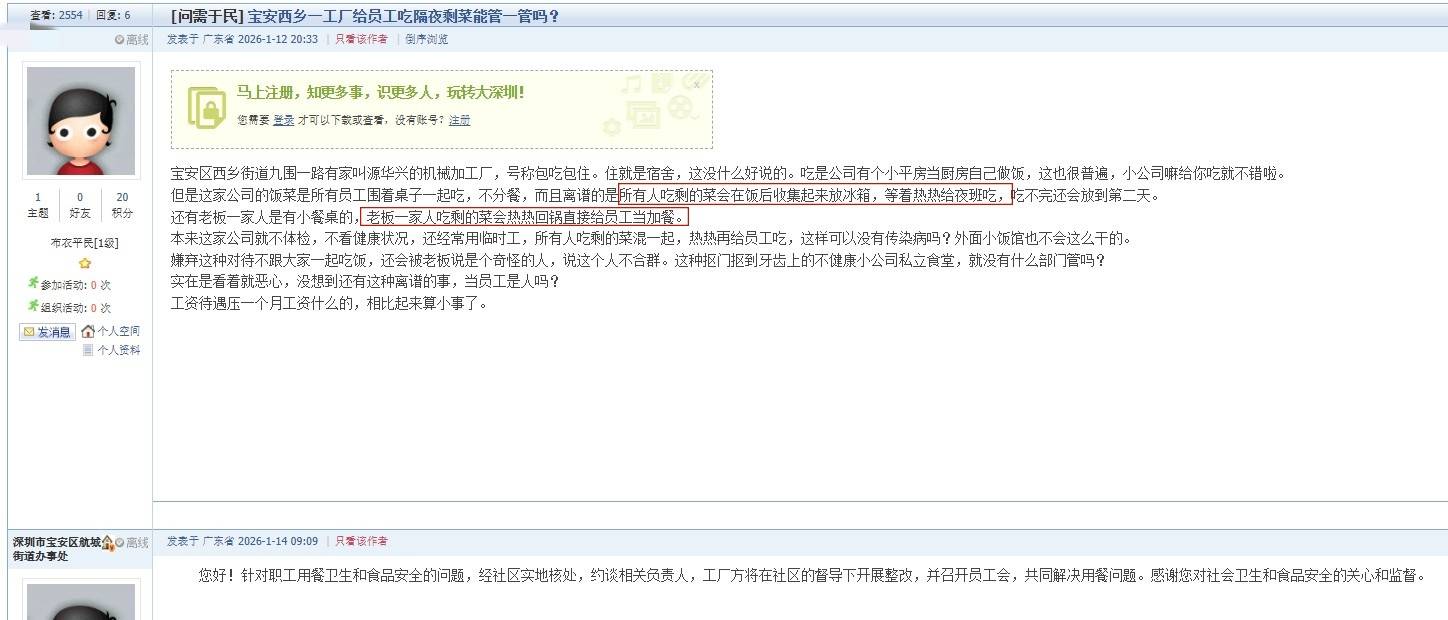The image size is (1448, 620).
Task: Open the [问需于民] category tag
Action: tap(206, 16)
